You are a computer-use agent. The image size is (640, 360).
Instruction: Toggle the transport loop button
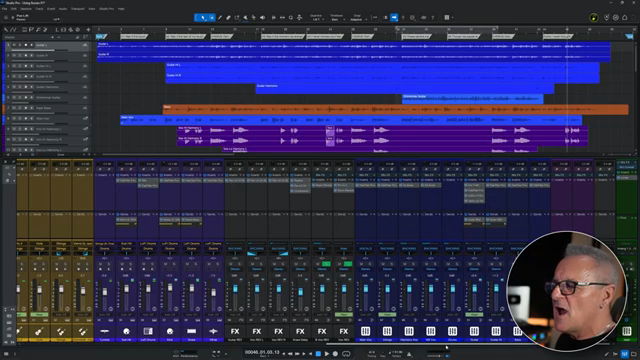pos(346,353)
